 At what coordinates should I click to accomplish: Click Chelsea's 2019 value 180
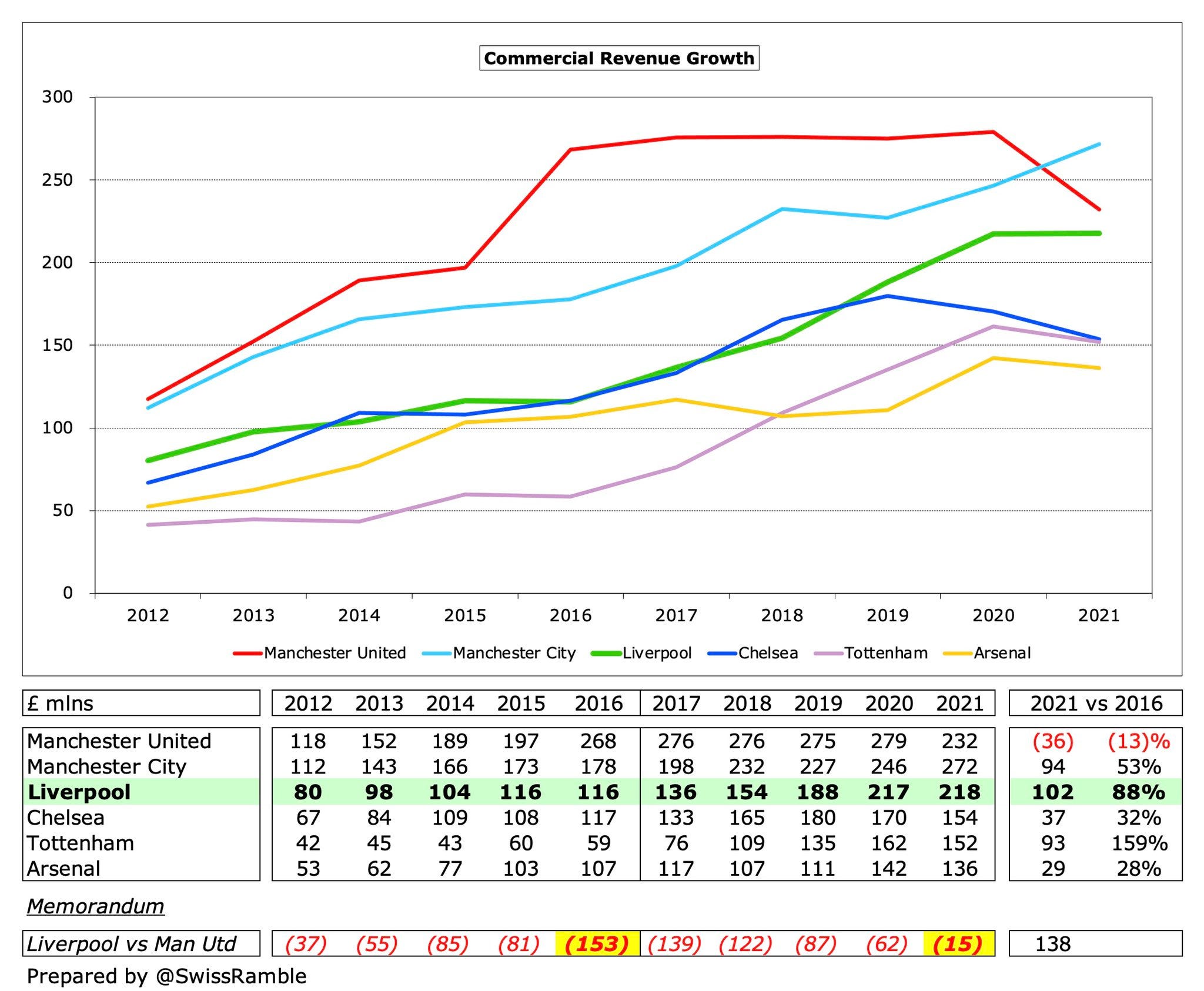(818, 818)
